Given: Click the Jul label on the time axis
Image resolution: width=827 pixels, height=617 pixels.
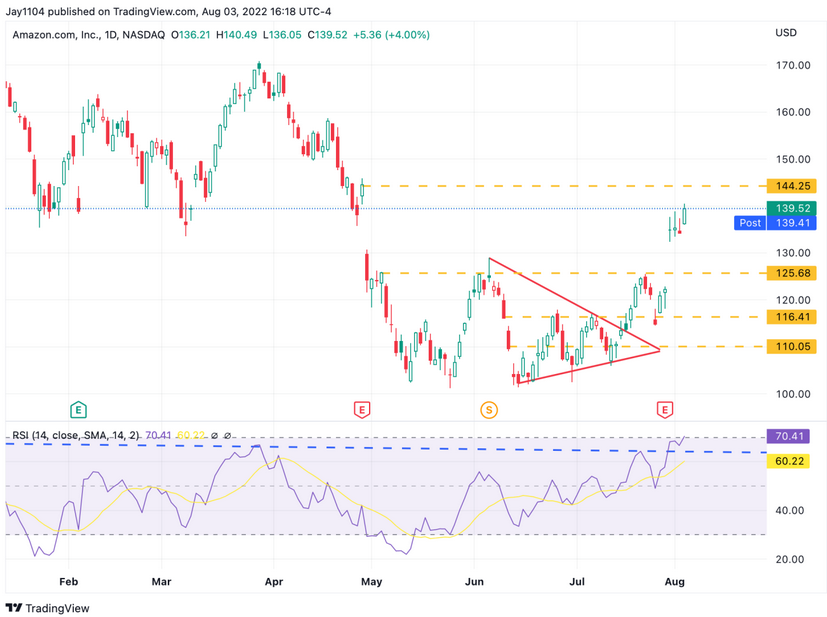Looking at the screenshot, I should [x=577, y=582].
